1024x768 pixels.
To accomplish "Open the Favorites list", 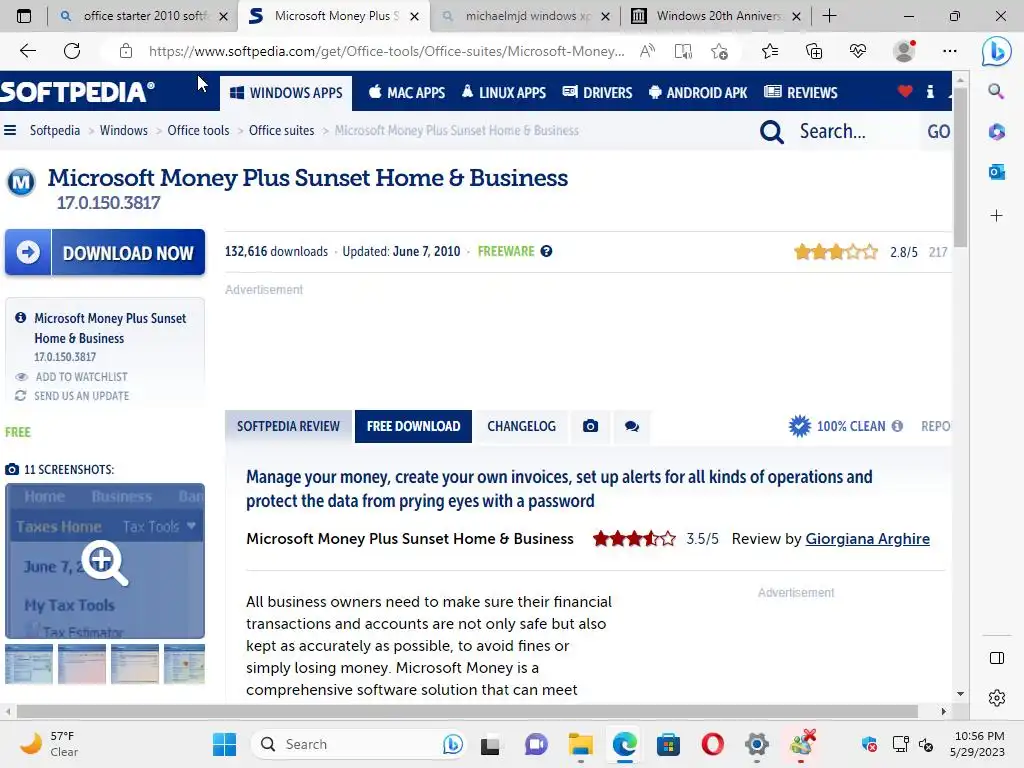I will pos(770,51).
